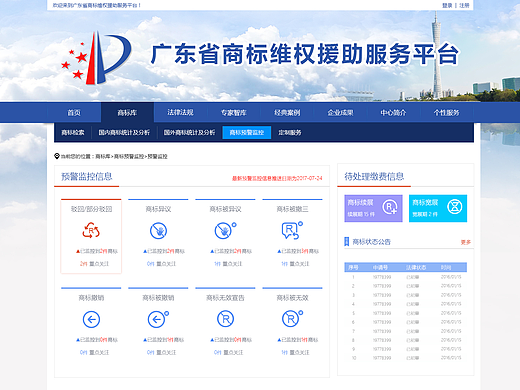Click the red 驳回/部分驳回 recycle icon
Viewport: 520px width, 390px height.
[x=91, y=230]
